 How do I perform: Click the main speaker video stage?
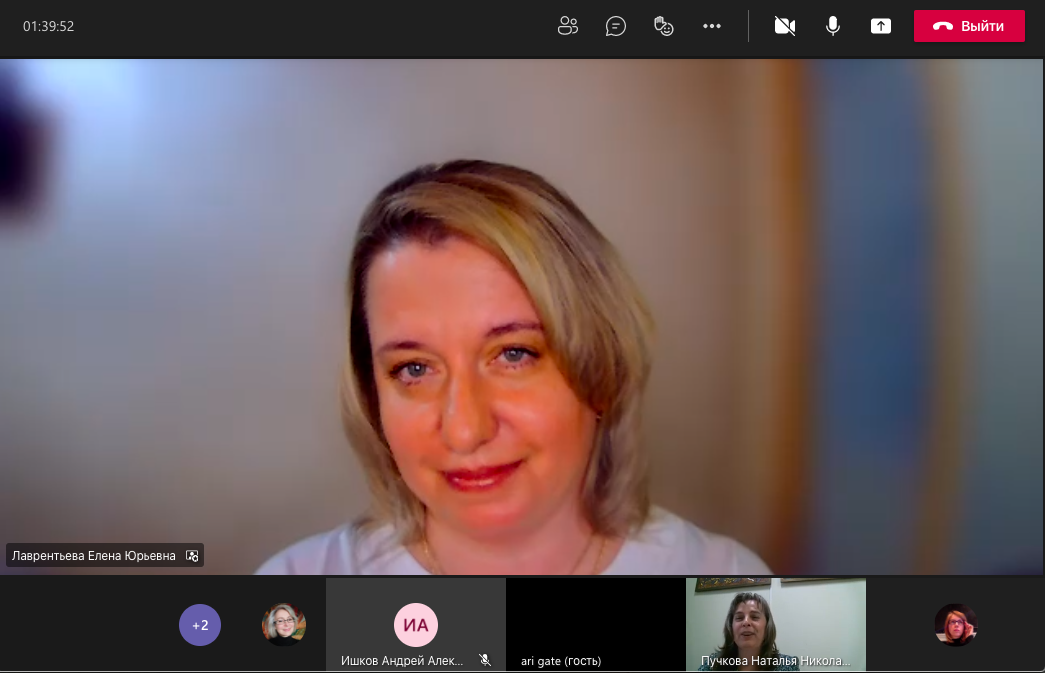click(520, 300)
